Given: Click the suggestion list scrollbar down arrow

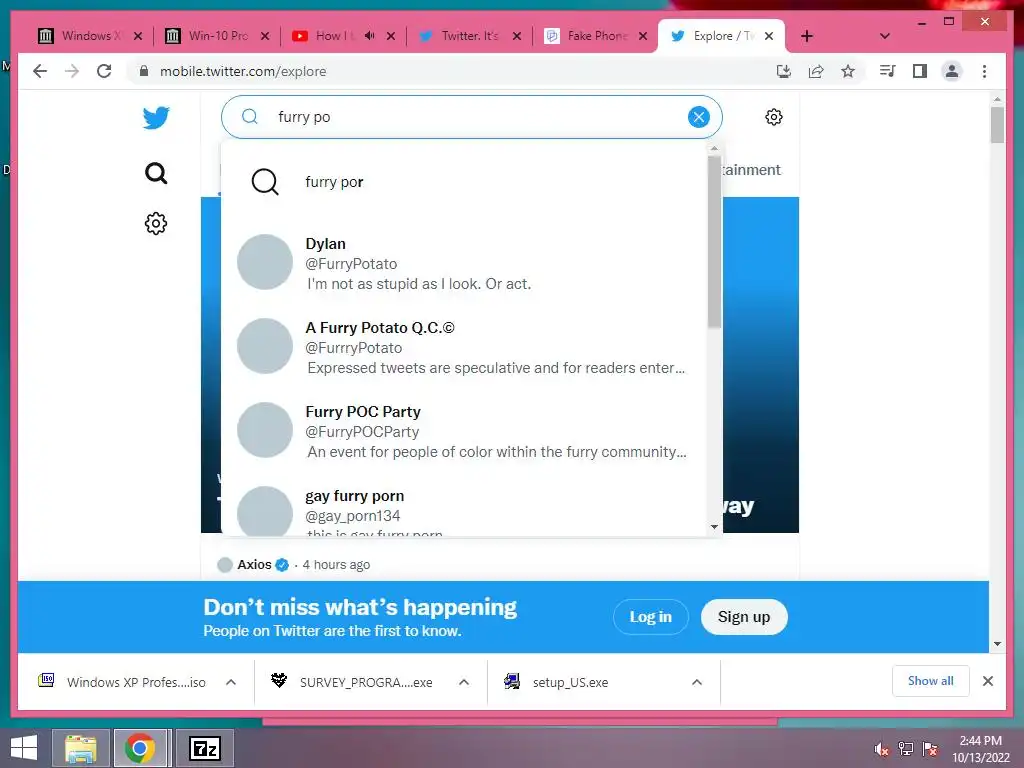Looking at the screenshot, I should click(x=714, y=526).
